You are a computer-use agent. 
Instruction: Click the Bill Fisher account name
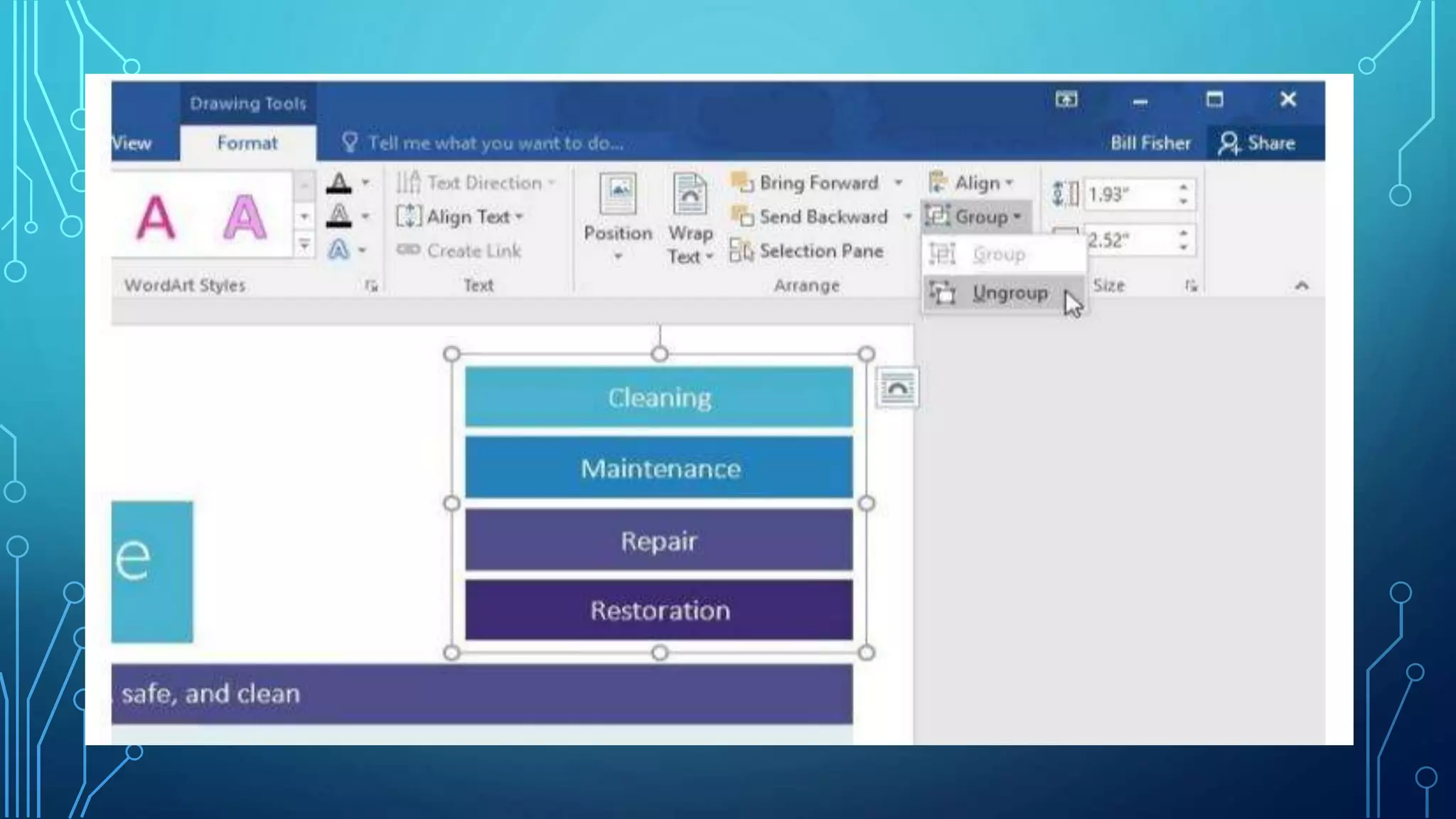(1150, 143)
